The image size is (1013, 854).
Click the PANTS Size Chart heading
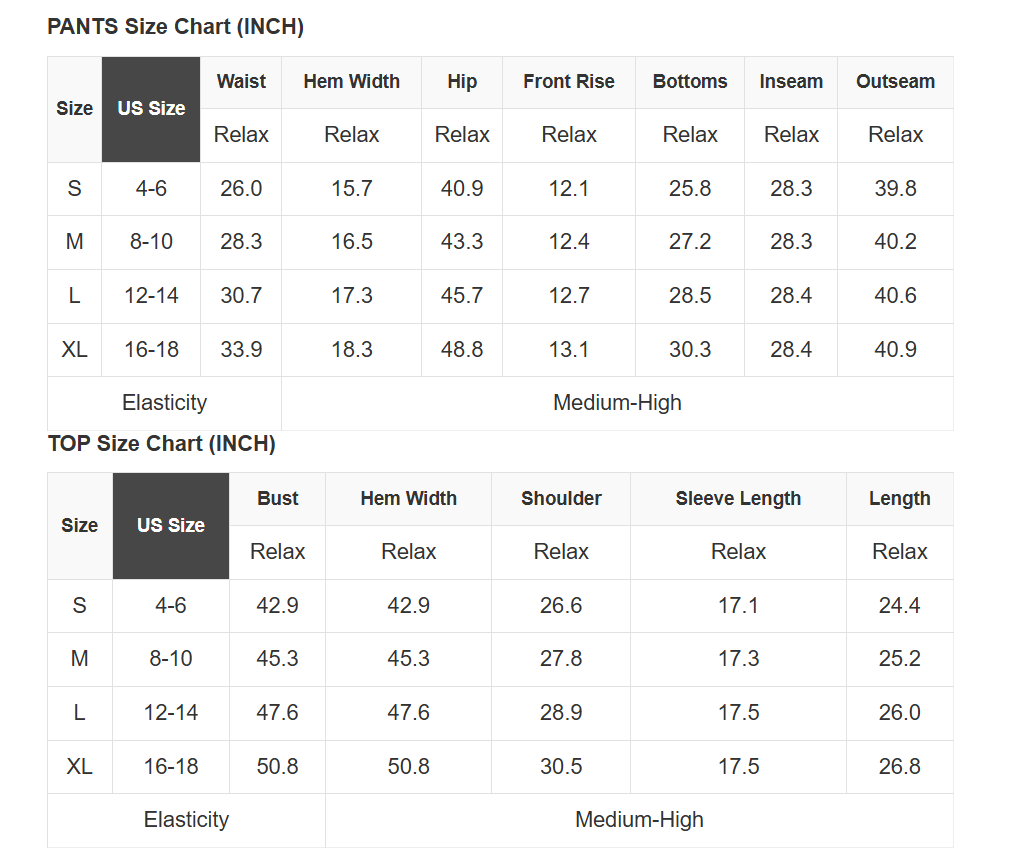pyautogui.click(x=175, y=27)
